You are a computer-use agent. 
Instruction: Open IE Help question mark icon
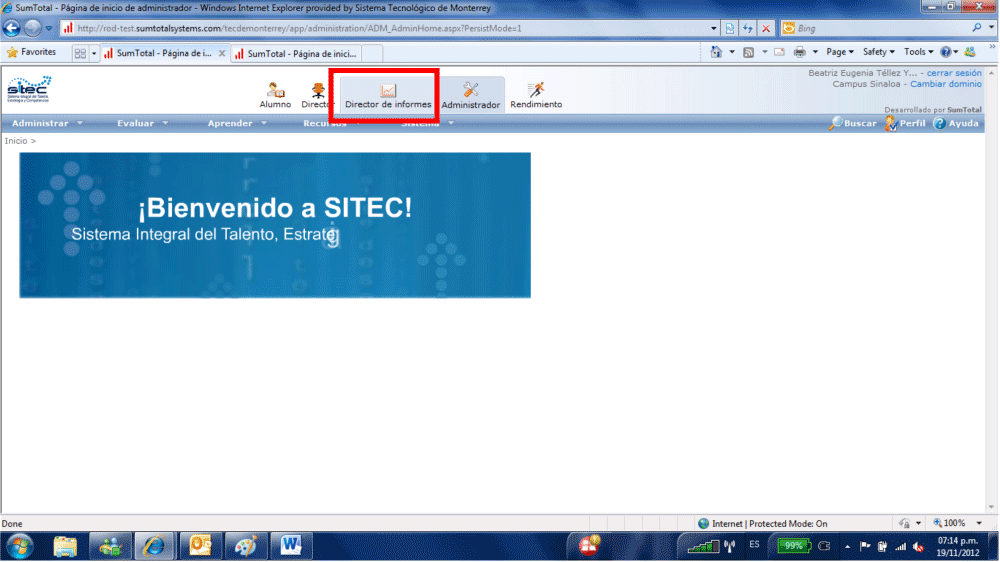pos(946,52)
